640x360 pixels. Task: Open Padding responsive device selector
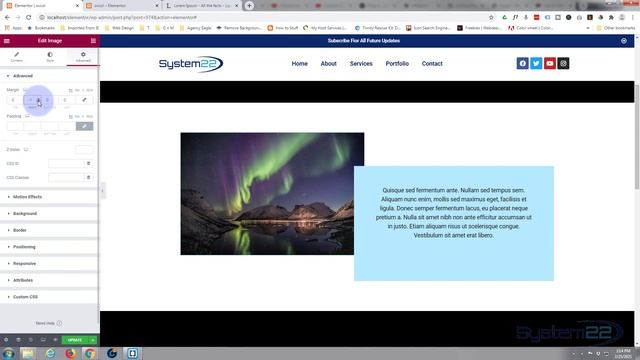27,116
